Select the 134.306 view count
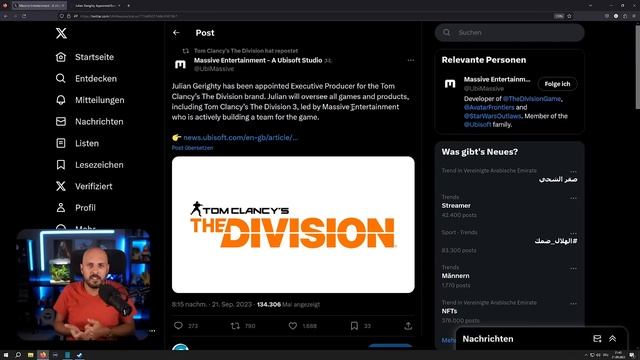Viewport: 640px width, 360px height. point(269,304)
